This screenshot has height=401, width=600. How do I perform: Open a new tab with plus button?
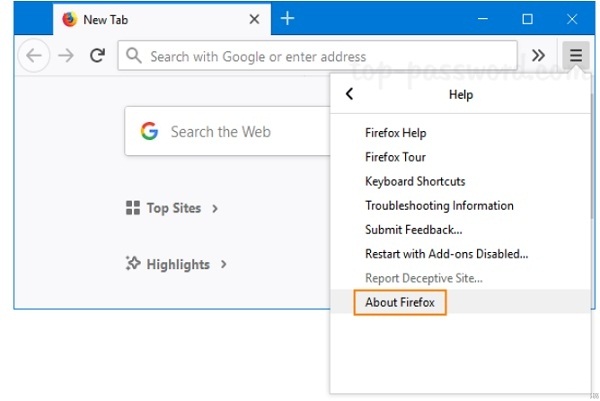[x=288, y=19]
